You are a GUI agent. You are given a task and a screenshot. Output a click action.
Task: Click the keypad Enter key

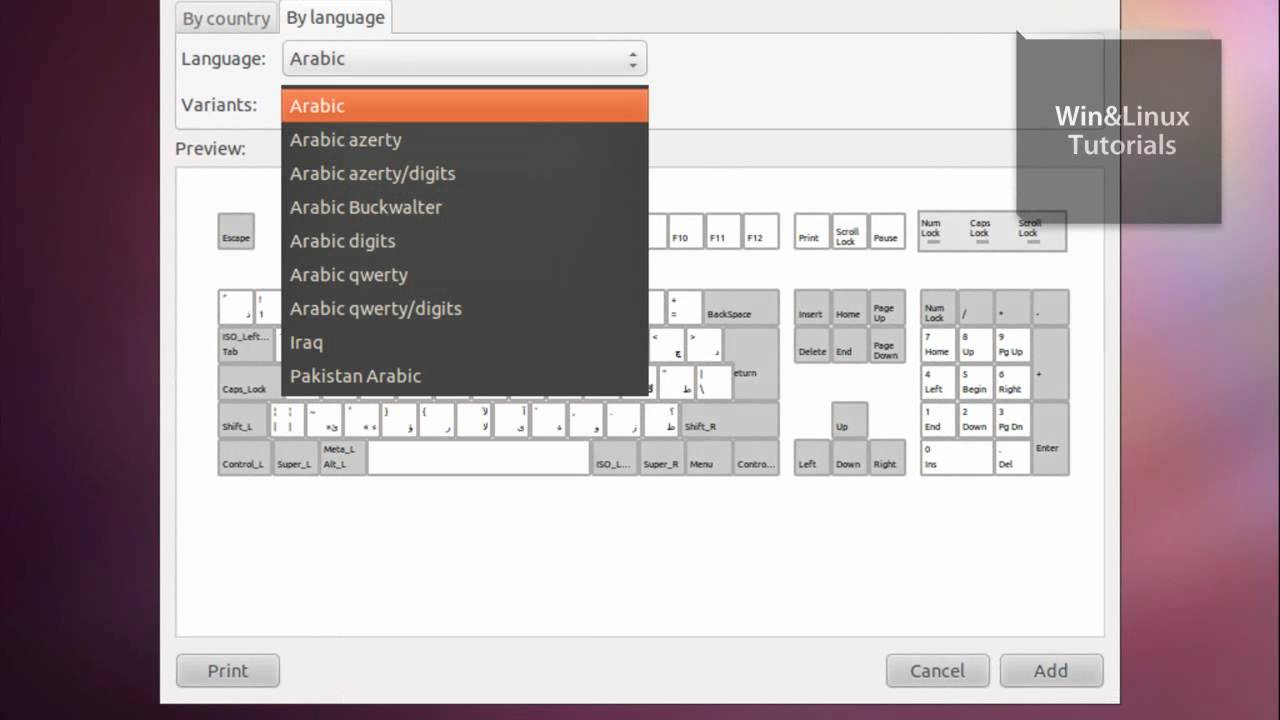1050,438
